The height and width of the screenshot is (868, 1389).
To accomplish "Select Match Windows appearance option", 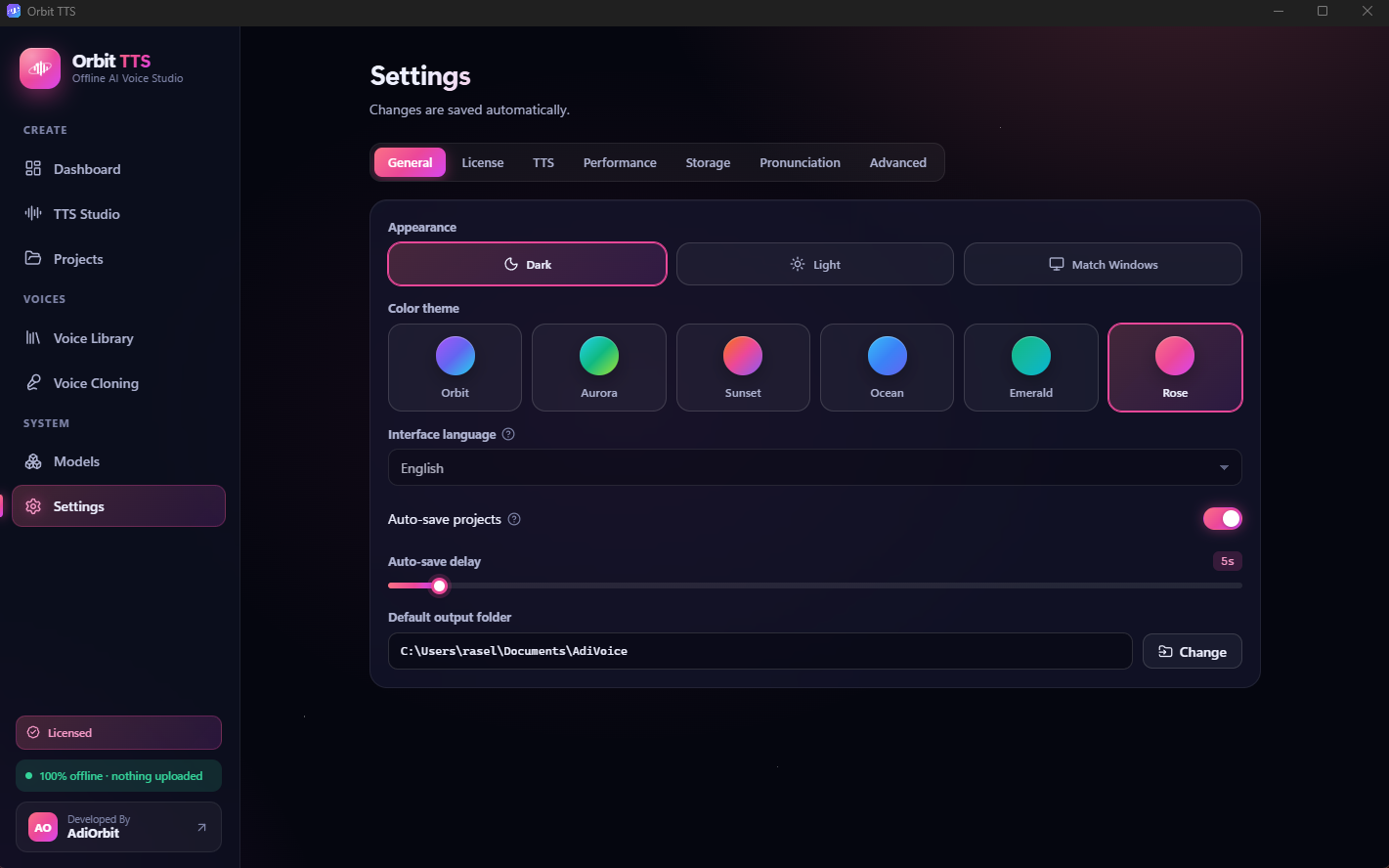I will (1103, 264).
